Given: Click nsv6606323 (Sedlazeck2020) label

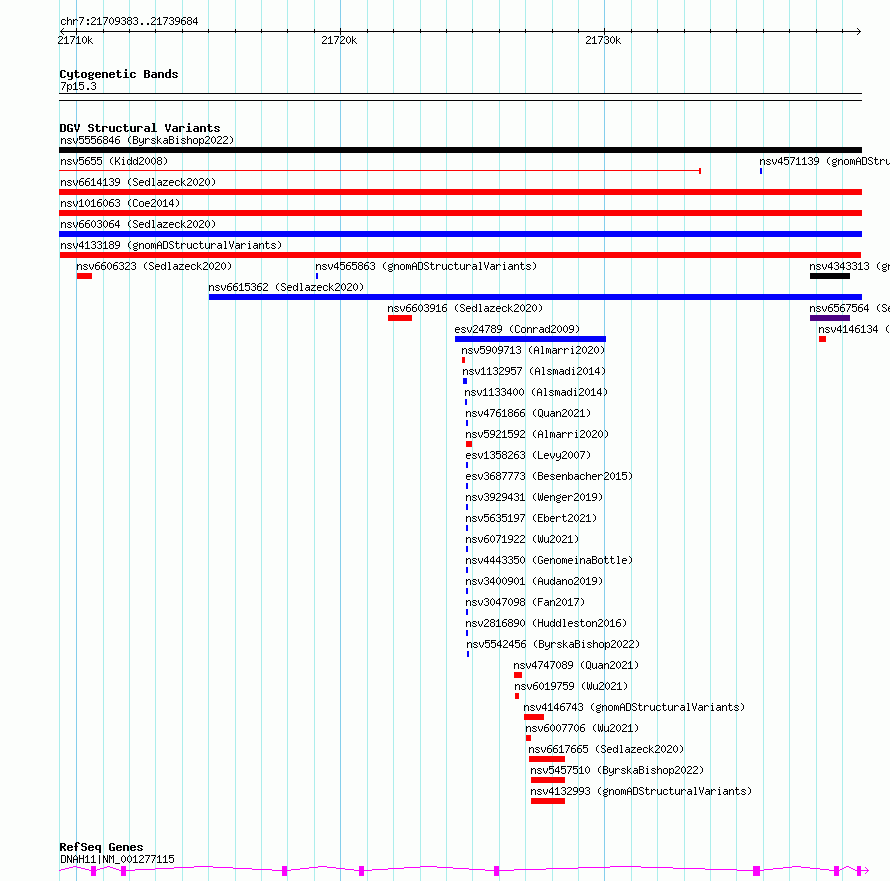Looking at the screenshot, I should [154, 266].
